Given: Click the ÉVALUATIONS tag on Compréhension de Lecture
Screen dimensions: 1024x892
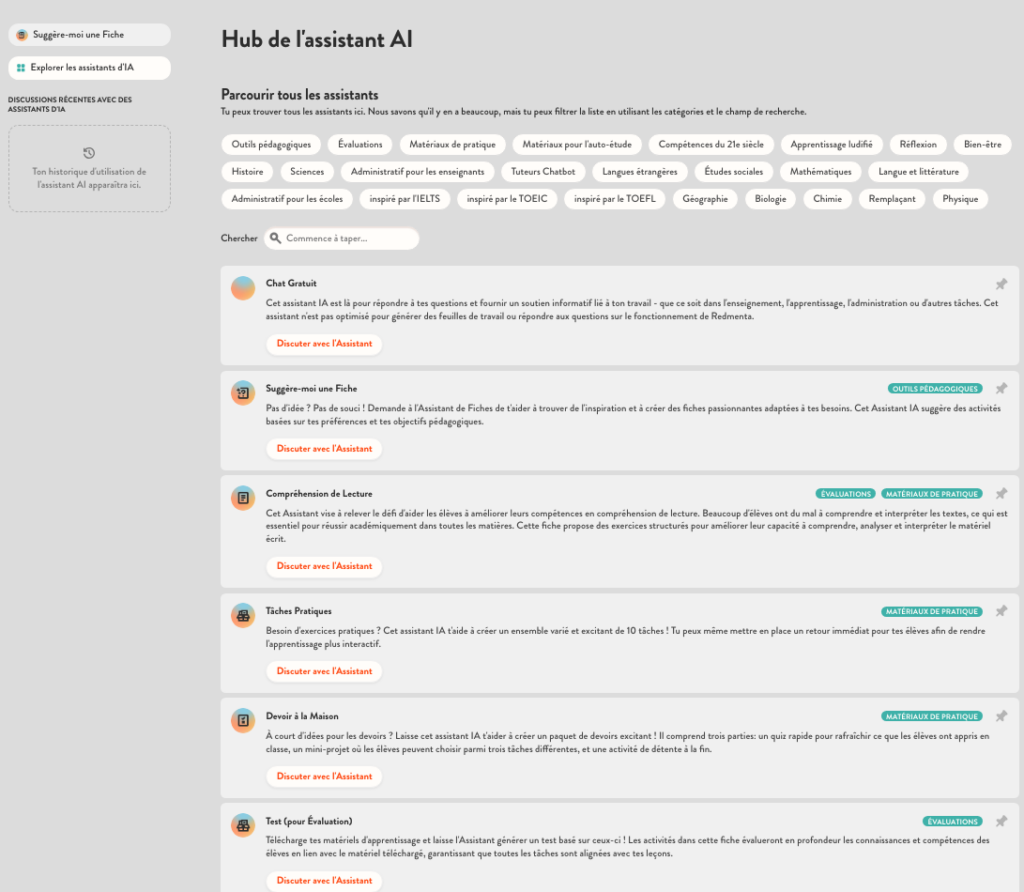Looking at the screenshot, I should (845, 494).
